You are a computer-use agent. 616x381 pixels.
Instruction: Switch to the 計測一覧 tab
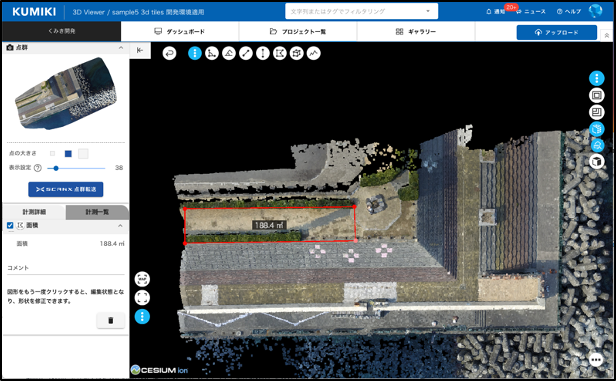[x=97, y=212]
